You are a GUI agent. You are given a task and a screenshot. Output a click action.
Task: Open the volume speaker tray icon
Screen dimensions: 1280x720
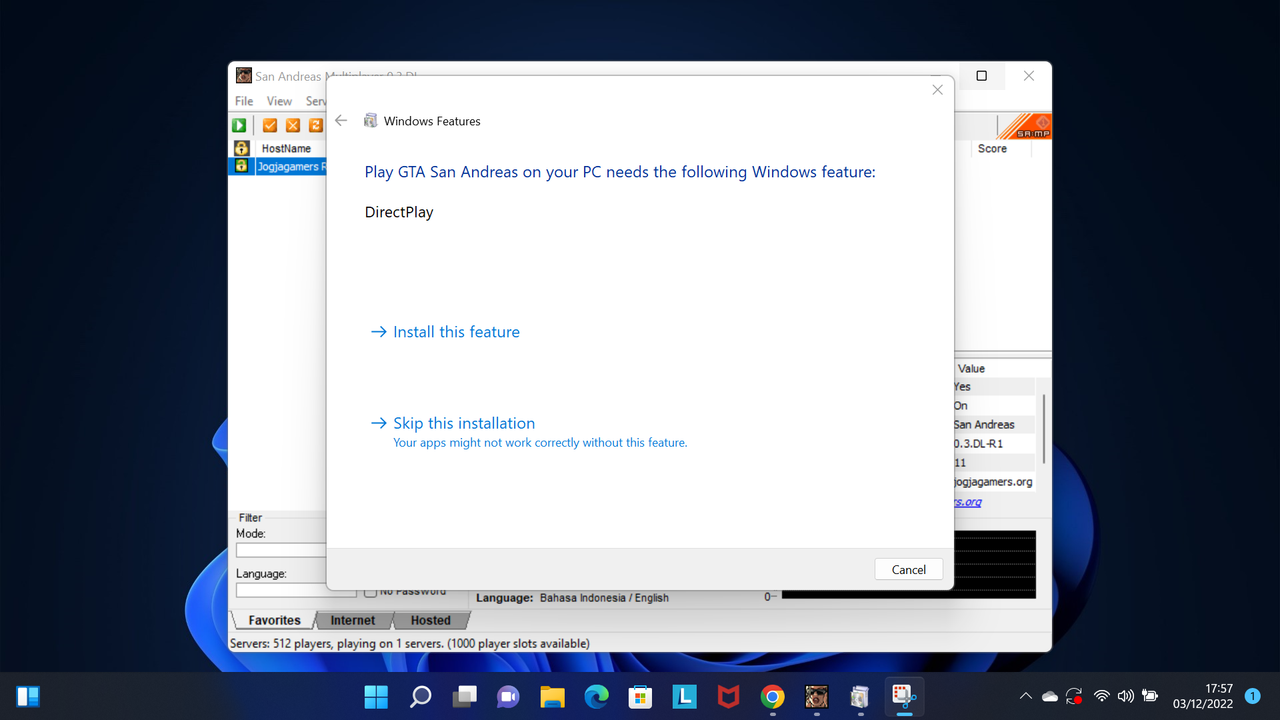[x=1126, y=696]
